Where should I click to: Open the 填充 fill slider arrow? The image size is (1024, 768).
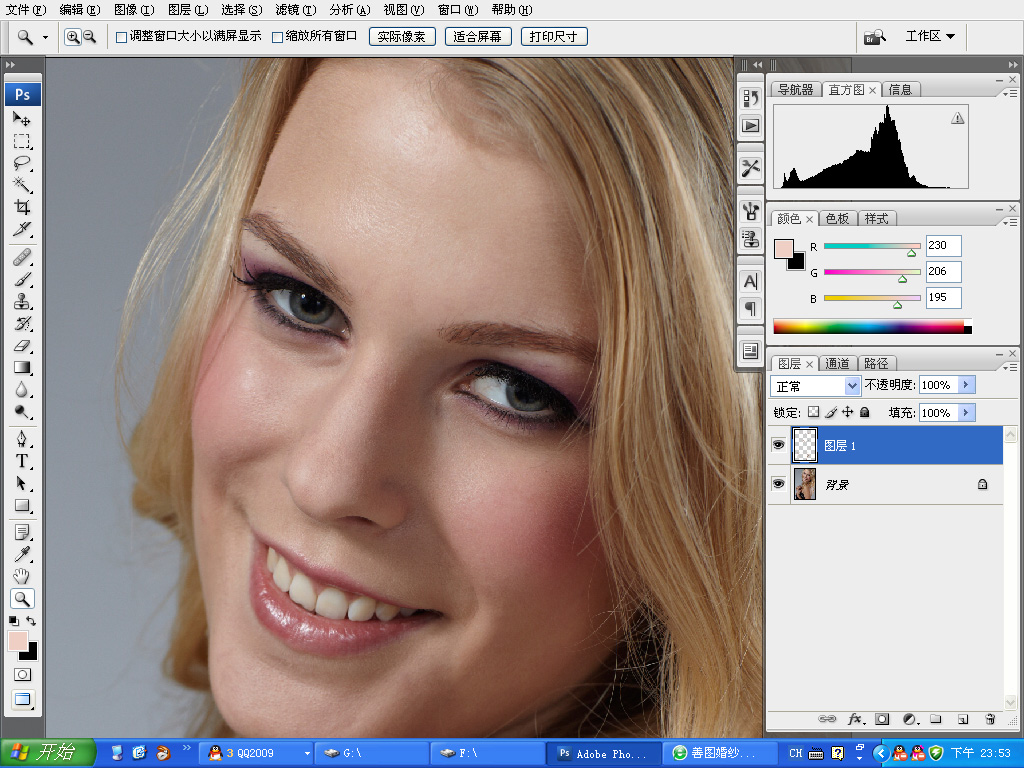point(967,413)
